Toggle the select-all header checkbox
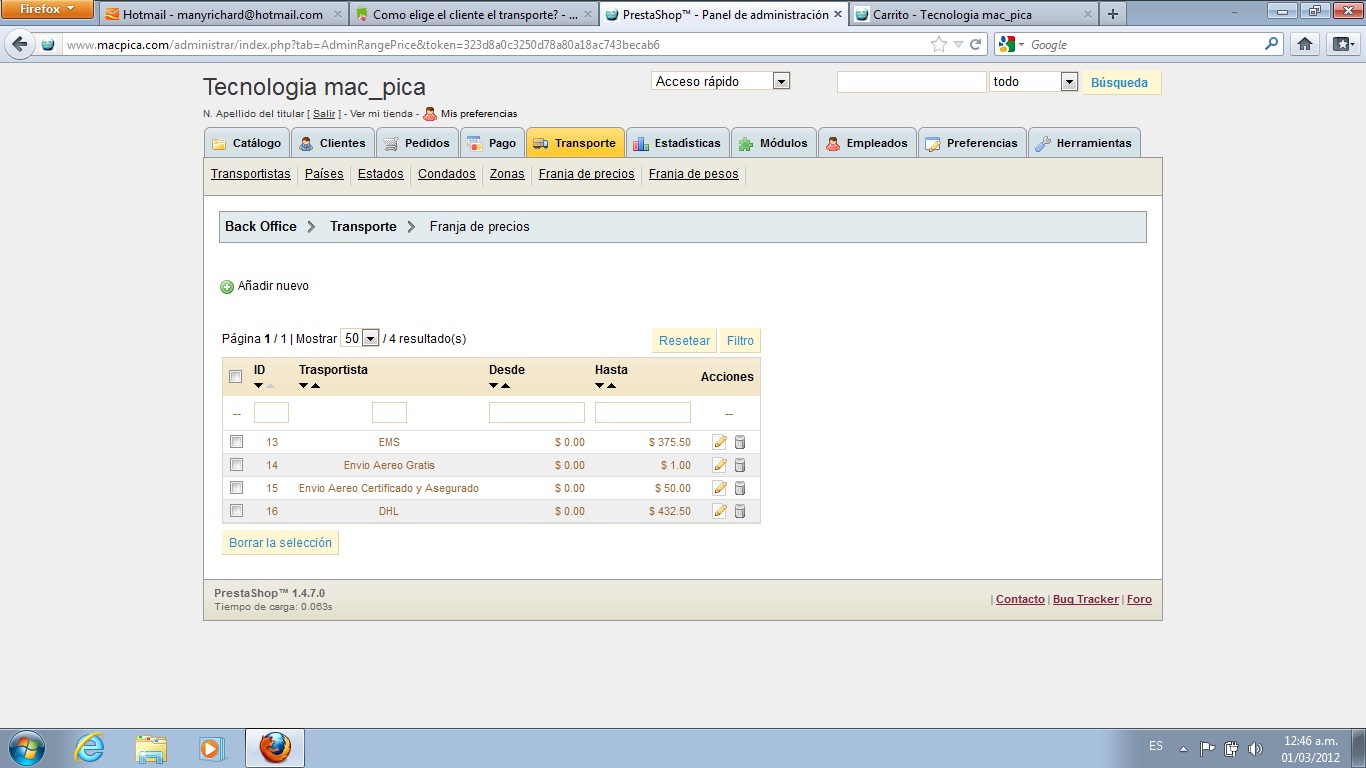Image resolution: width=1366 pixels, height=768 pixels. tap(236, 377)
